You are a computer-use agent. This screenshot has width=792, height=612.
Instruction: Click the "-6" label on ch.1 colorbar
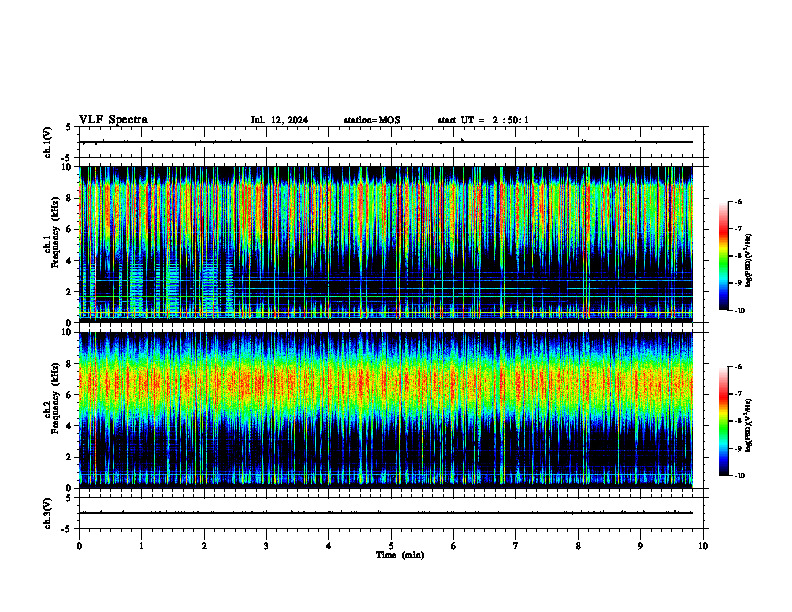point(738,201)
